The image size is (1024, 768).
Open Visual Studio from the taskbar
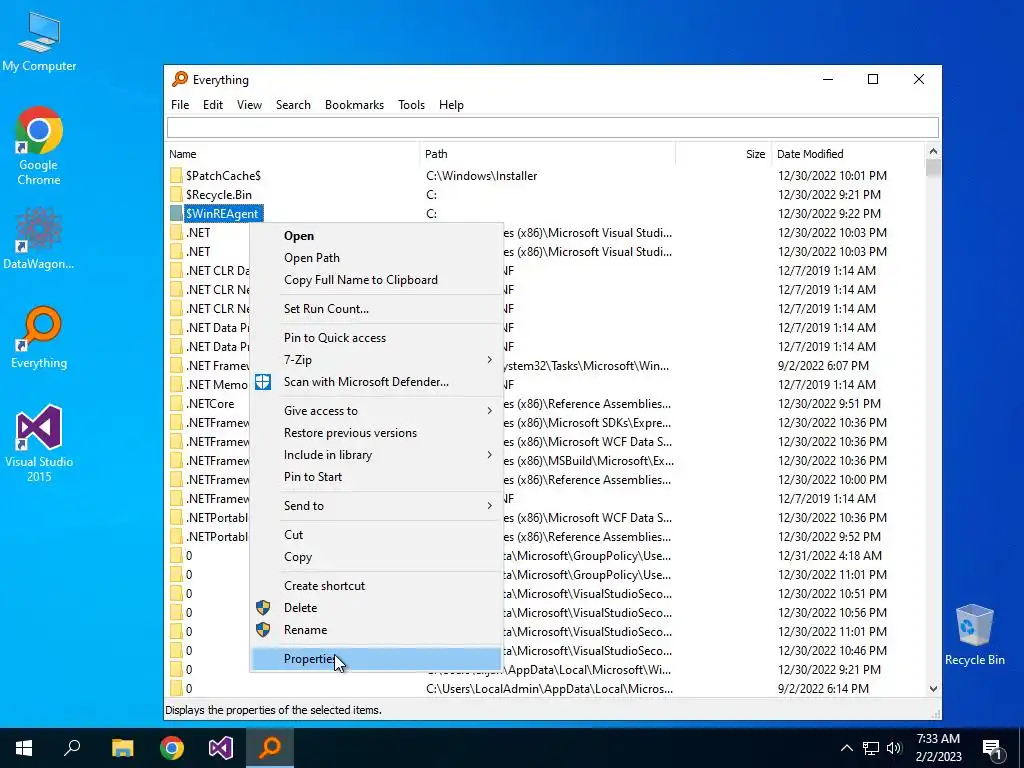221,748
